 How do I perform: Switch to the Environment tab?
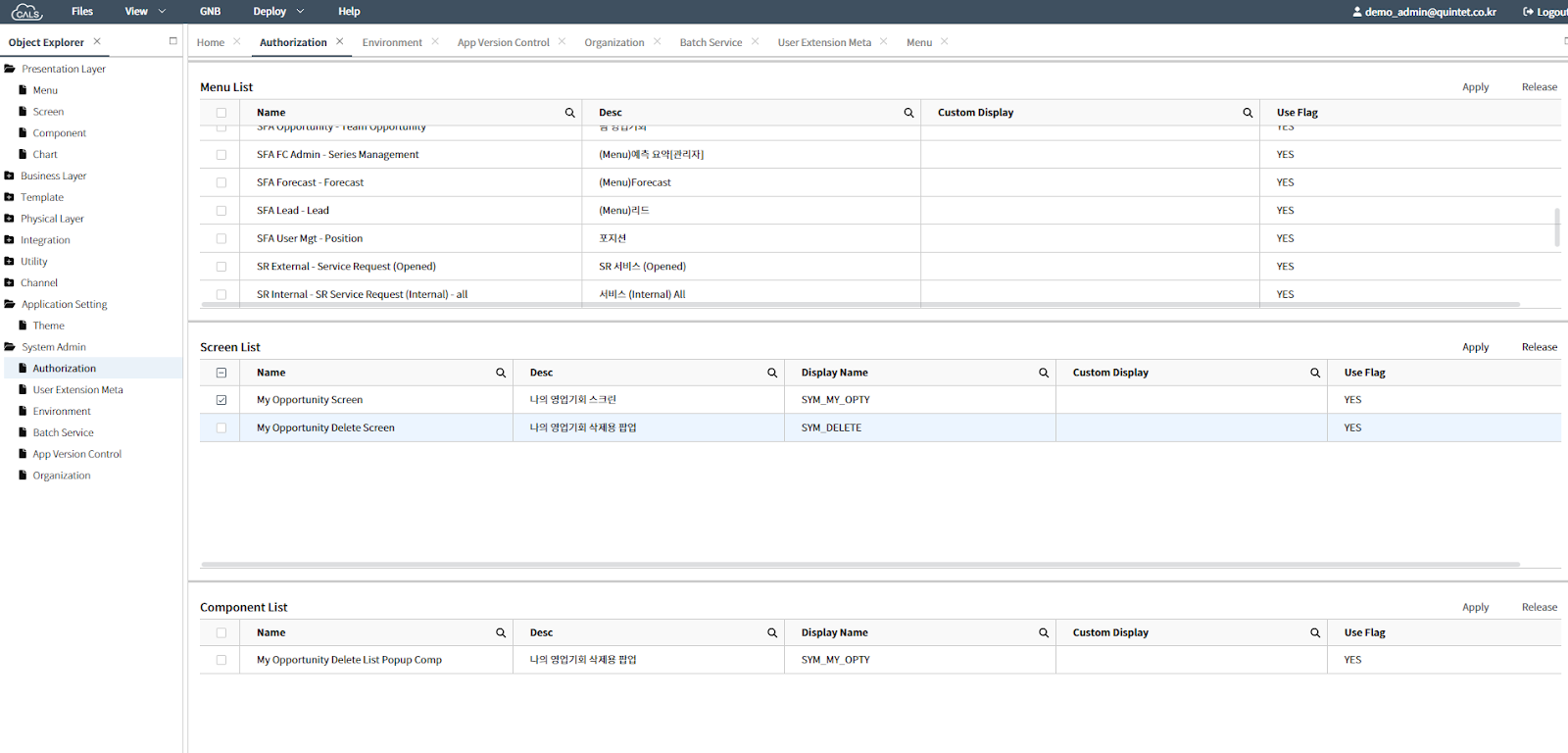tap(392, 42)
